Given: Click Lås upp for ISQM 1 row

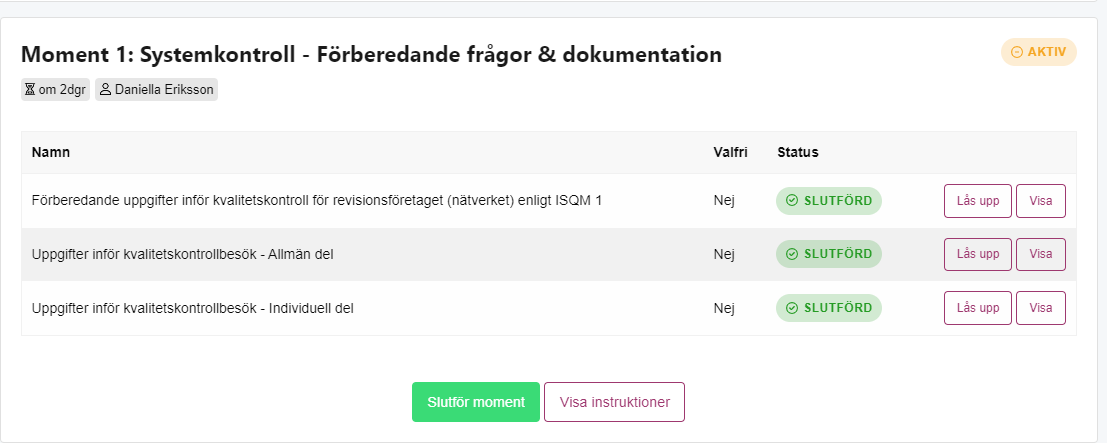Looking at the screenshot, I should click(978, 201).
